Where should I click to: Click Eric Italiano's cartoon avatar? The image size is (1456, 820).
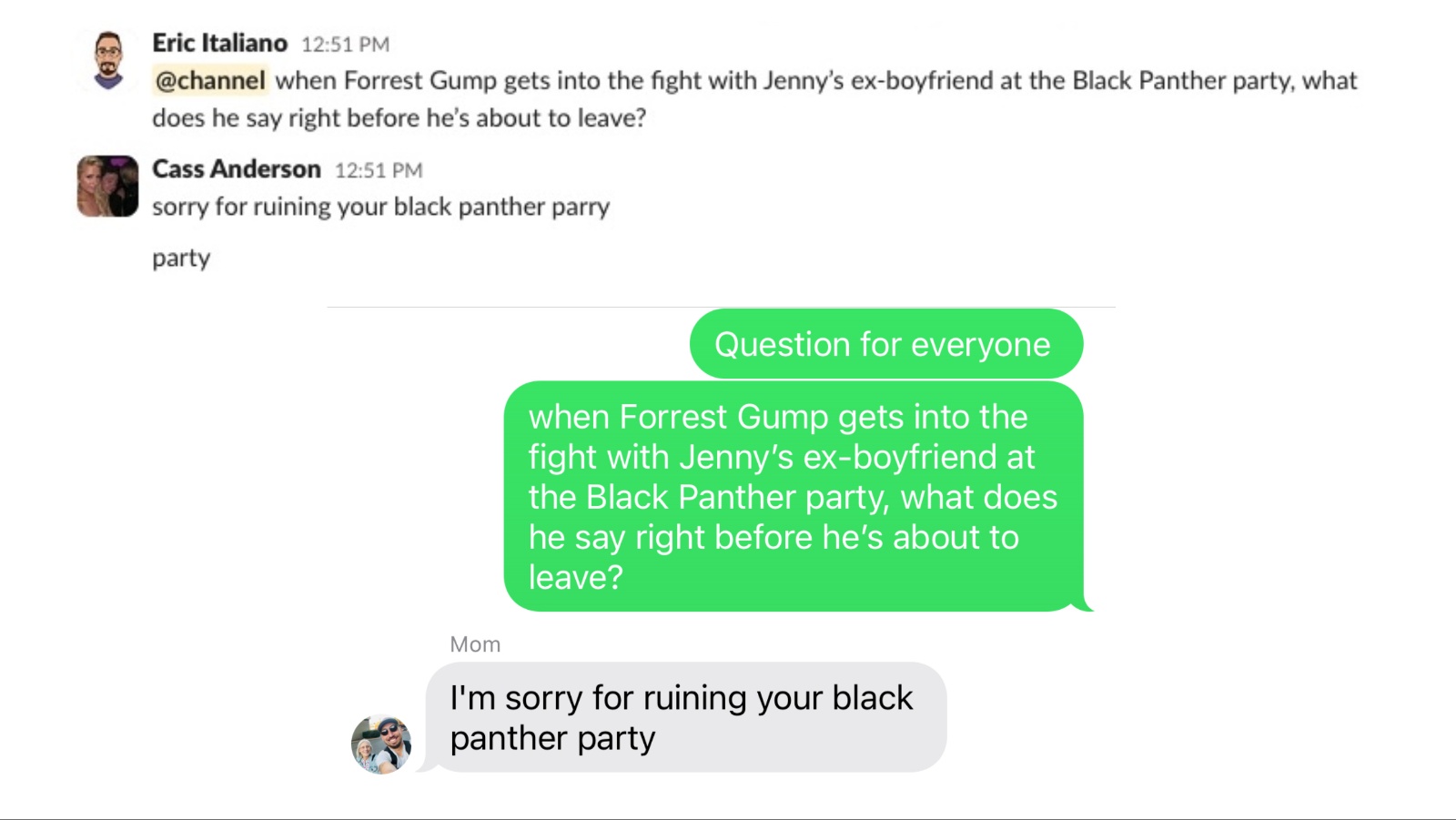[108, 60]
